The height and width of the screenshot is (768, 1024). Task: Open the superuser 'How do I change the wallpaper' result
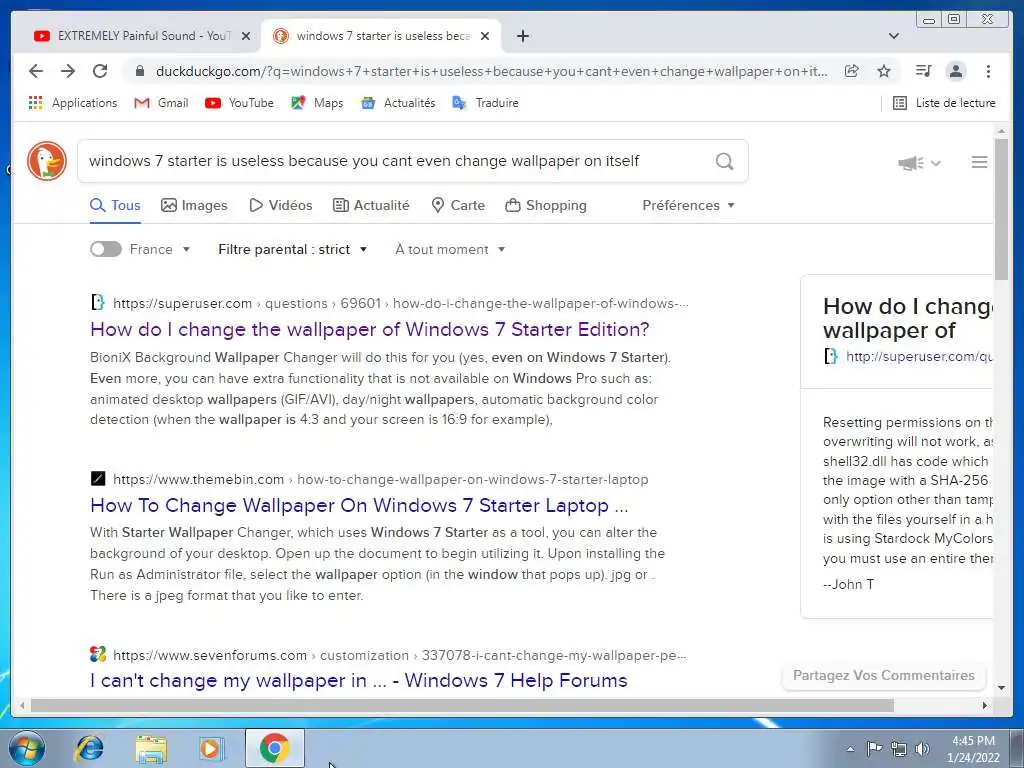pos(370,329)
